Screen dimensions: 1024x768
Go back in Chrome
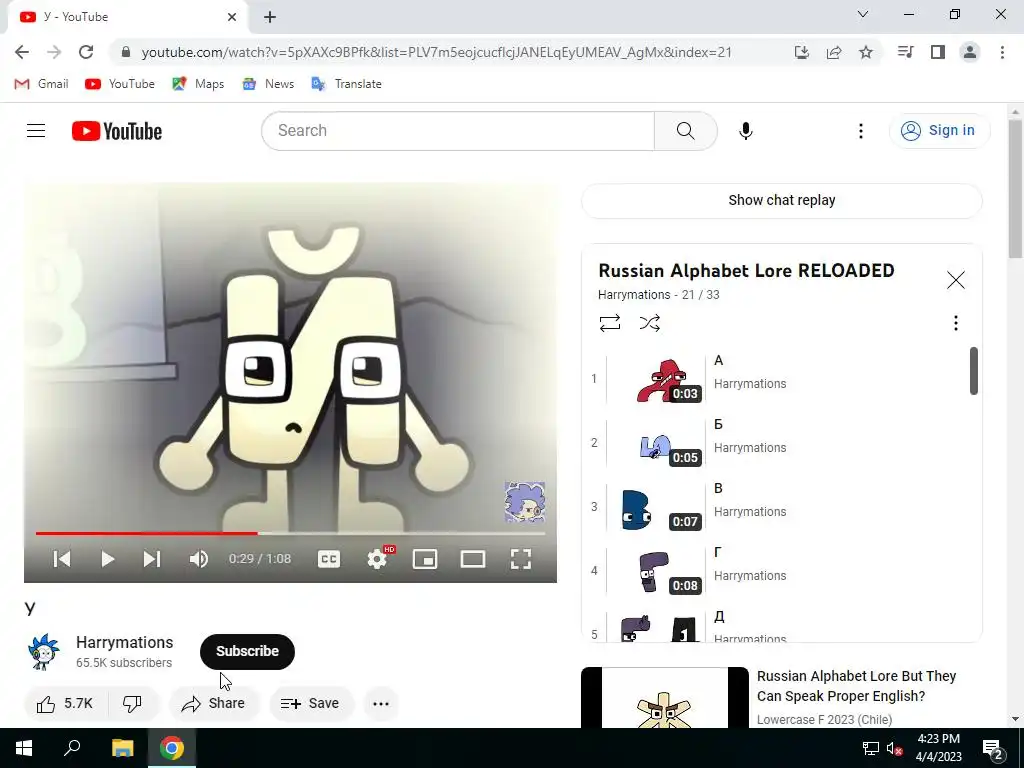(22, 52)
